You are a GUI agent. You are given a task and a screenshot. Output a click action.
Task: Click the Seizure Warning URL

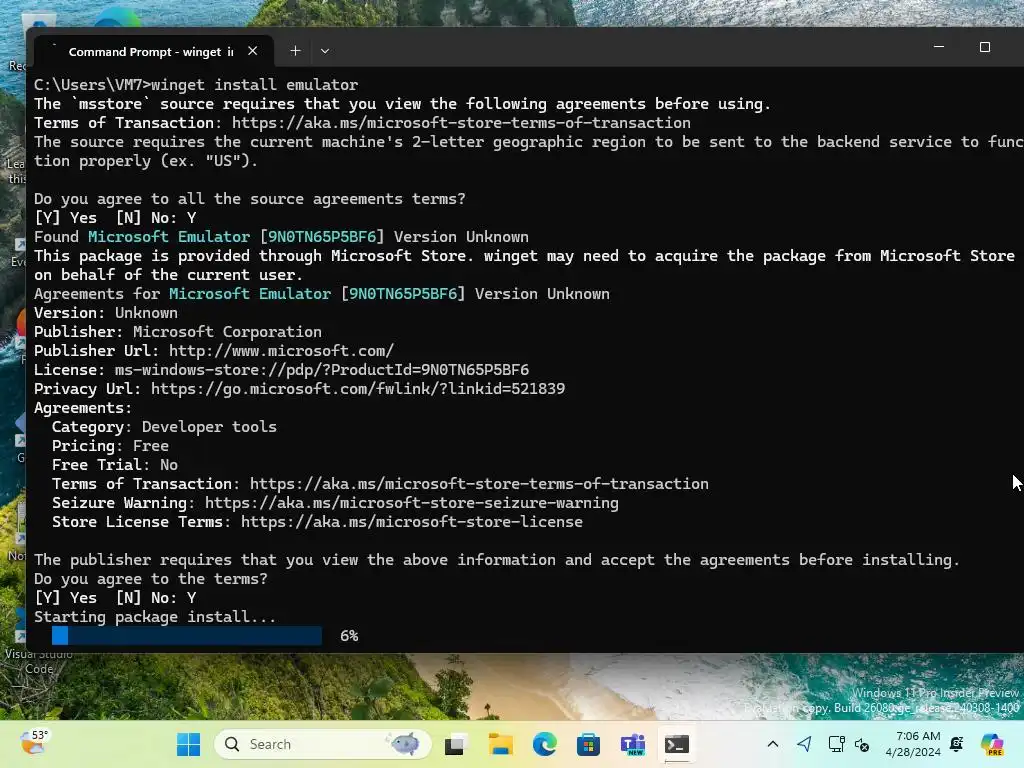pyautogui.click(x=411, y=503)
